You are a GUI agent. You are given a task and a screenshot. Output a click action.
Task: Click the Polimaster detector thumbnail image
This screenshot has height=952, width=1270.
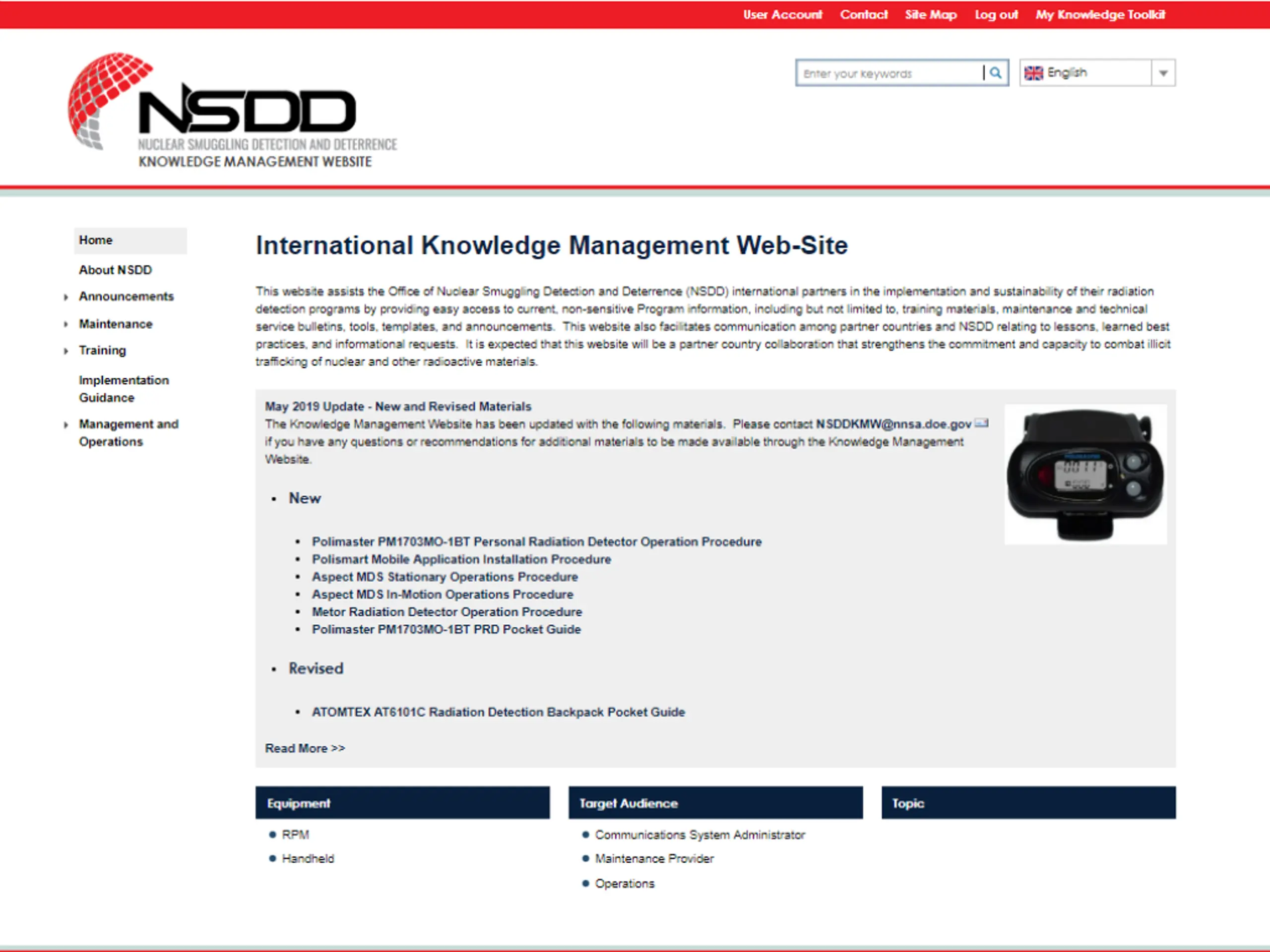pos(1085,474)
